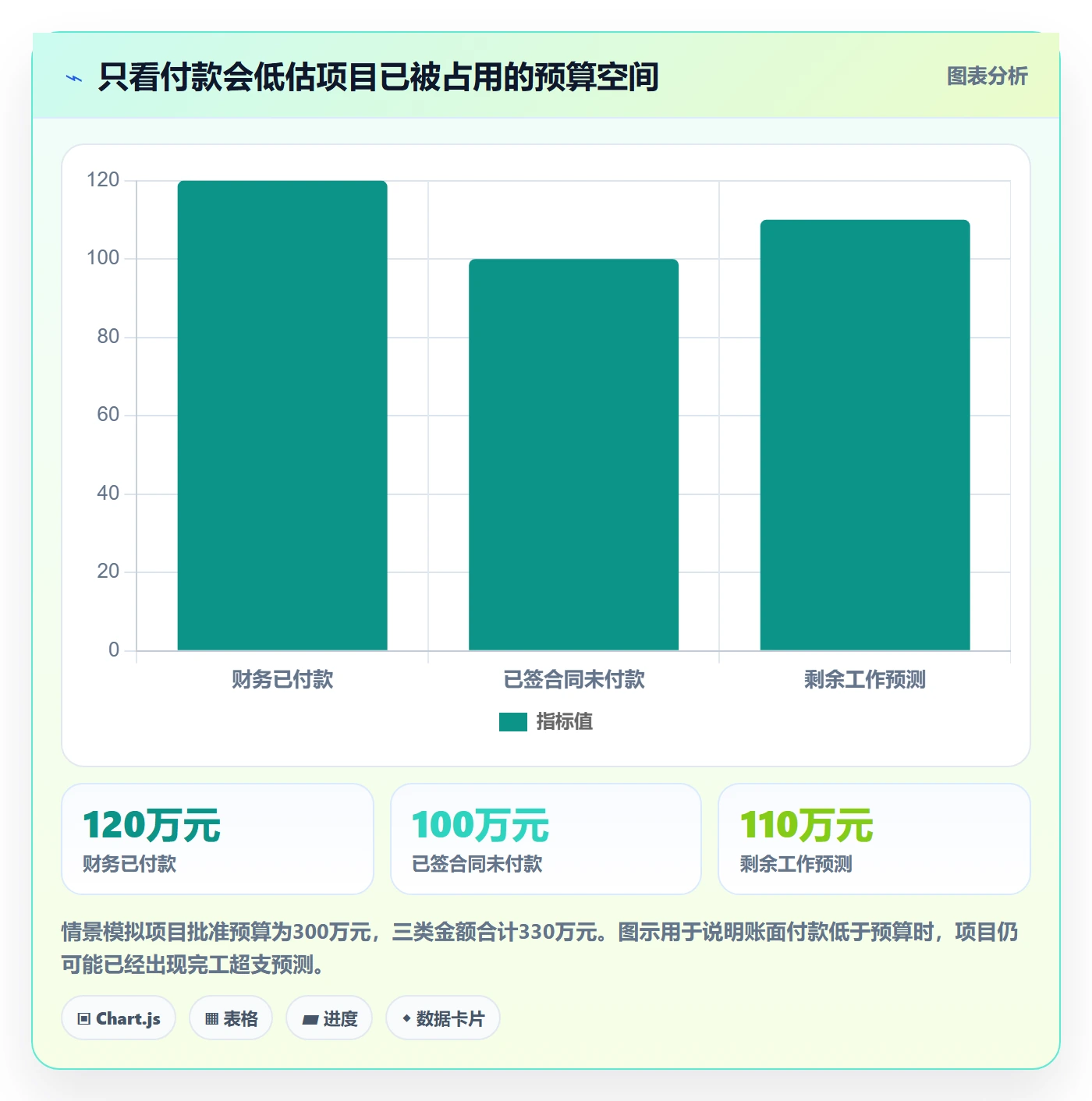Click the diamond icon in 数据卡片 chip
Image resolution: width=1092 pixels, height=1101 pixels.
point(406,1018)
